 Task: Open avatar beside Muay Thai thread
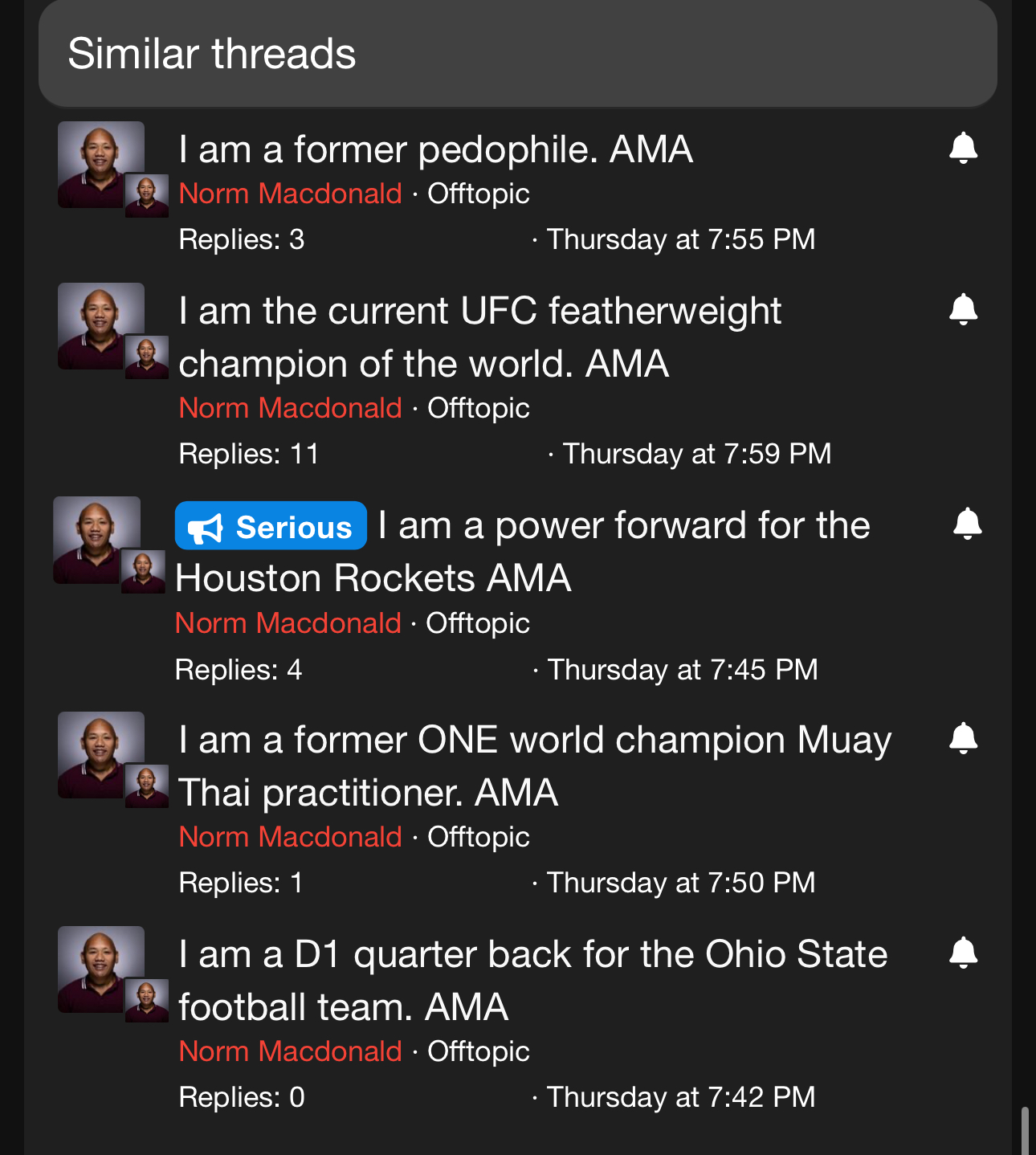[x=101, y=755]
